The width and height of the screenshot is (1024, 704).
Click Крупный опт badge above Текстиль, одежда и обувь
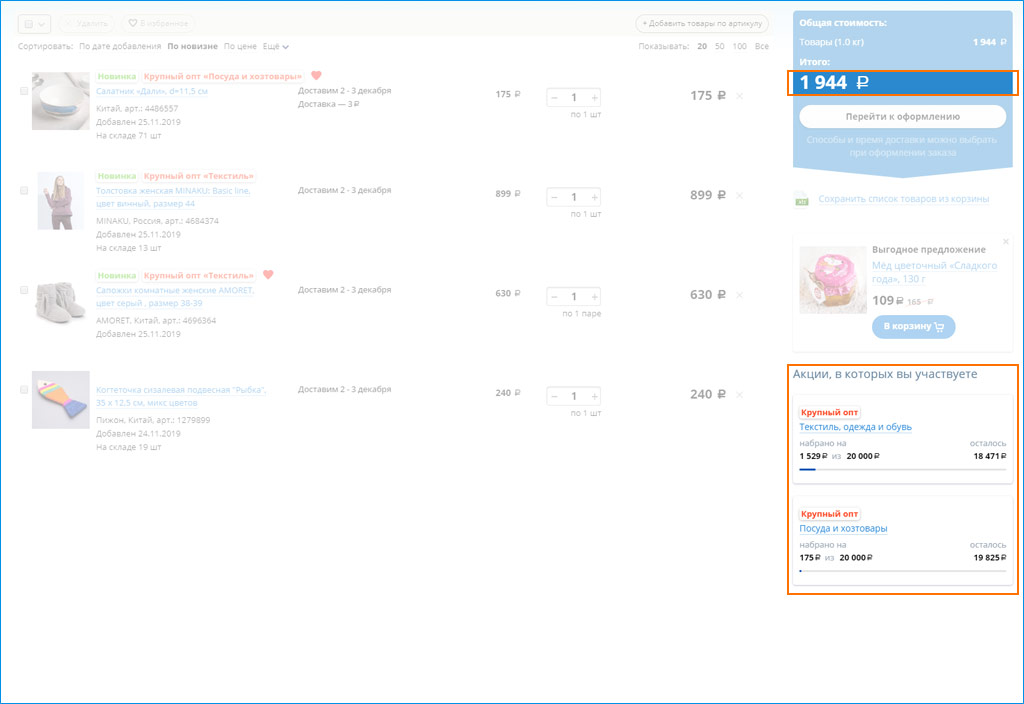point(829,413)
